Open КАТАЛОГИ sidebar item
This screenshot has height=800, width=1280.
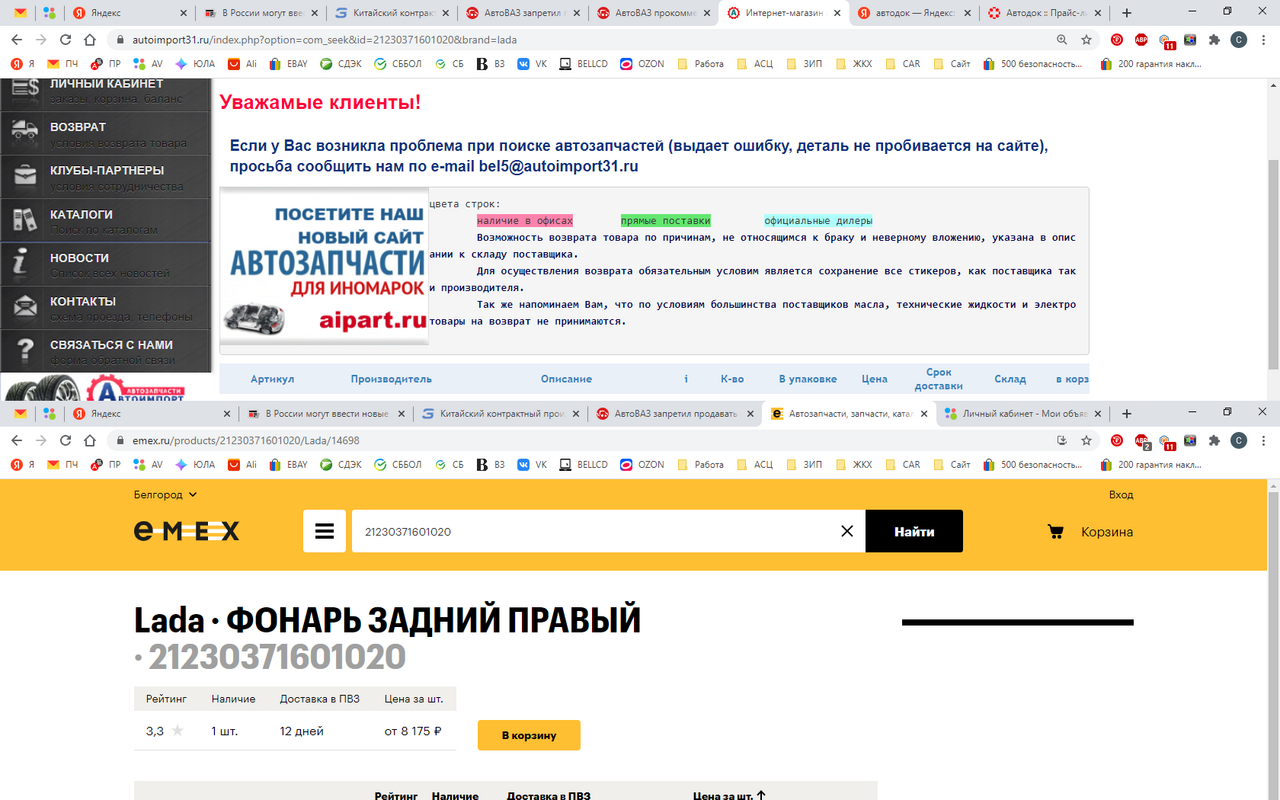105,221
